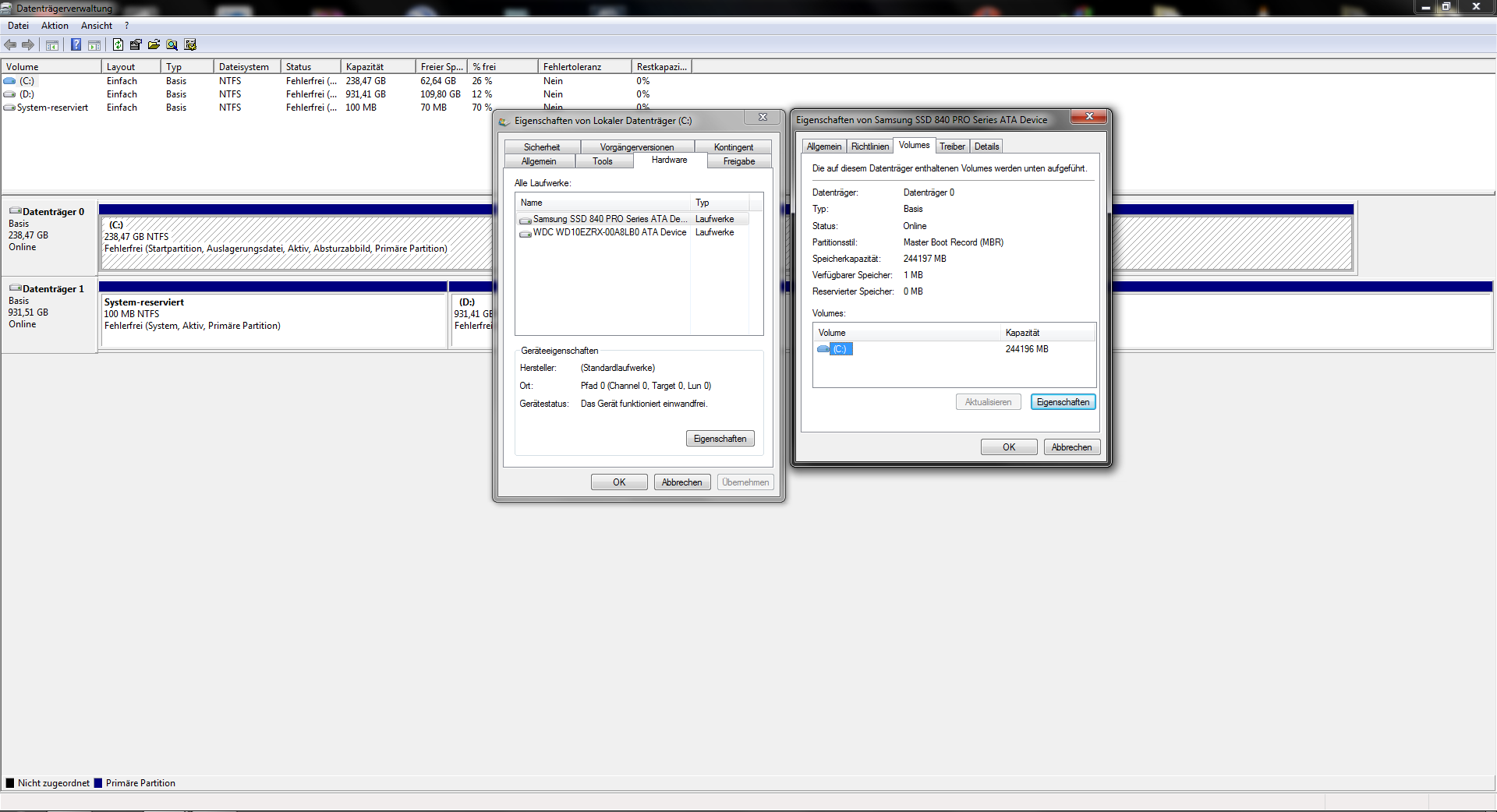Switch to the Tools tab

pyautogui.click(x=603, y=161)
